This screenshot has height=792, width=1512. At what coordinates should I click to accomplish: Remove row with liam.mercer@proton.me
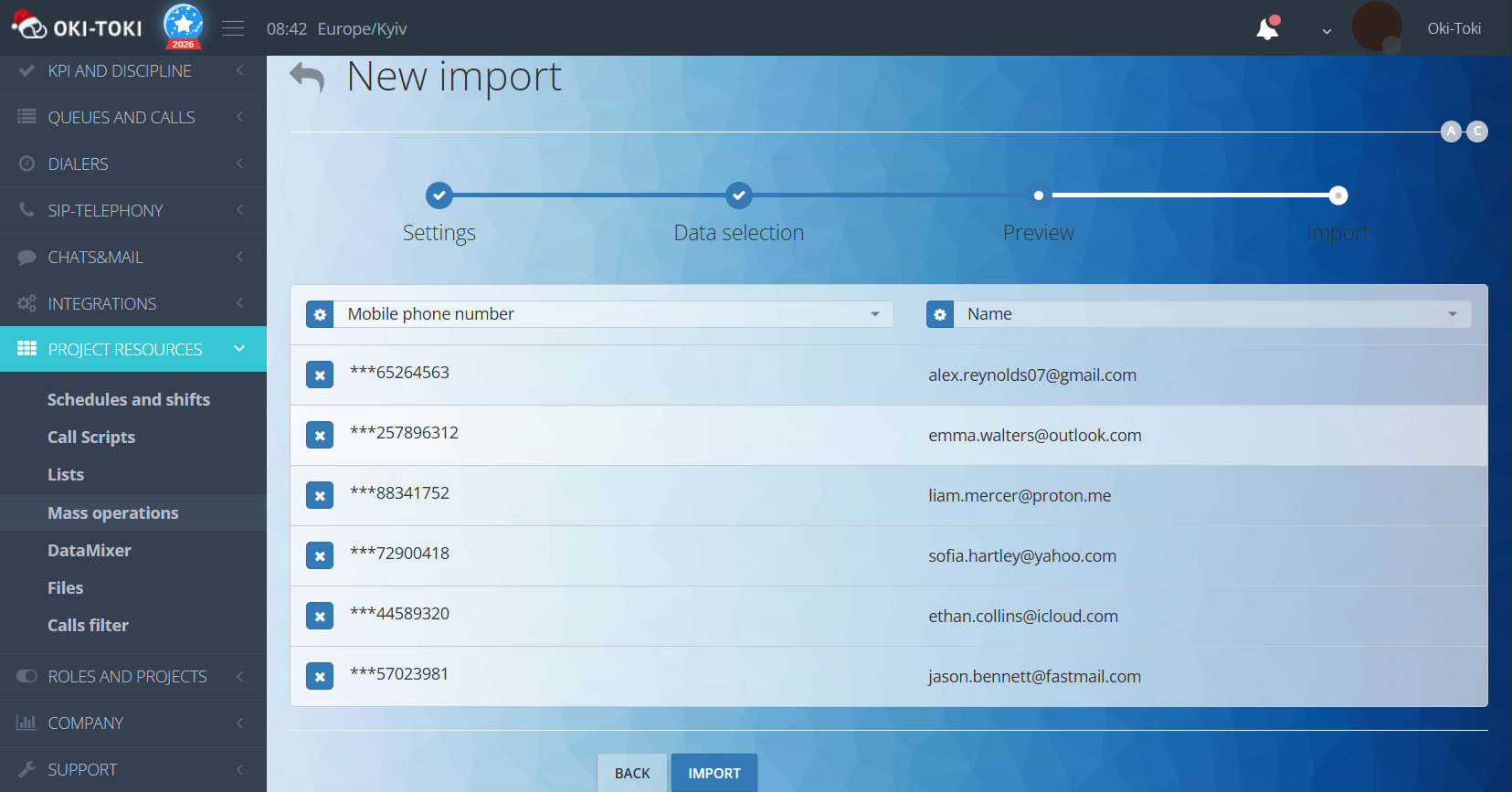pyautogui.click(x=320, y=495)
